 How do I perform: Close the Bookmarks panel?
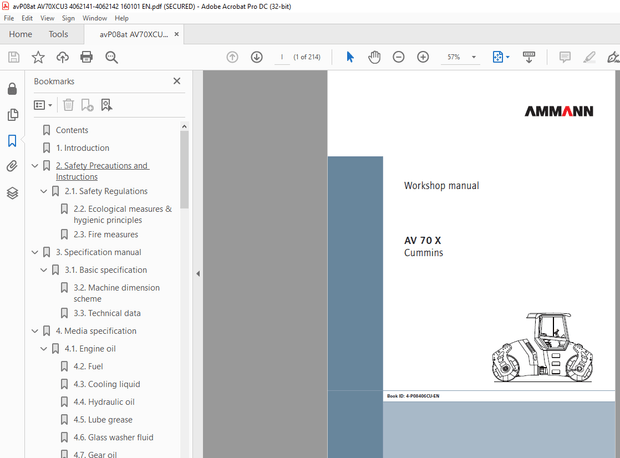(x=177, y=81)
